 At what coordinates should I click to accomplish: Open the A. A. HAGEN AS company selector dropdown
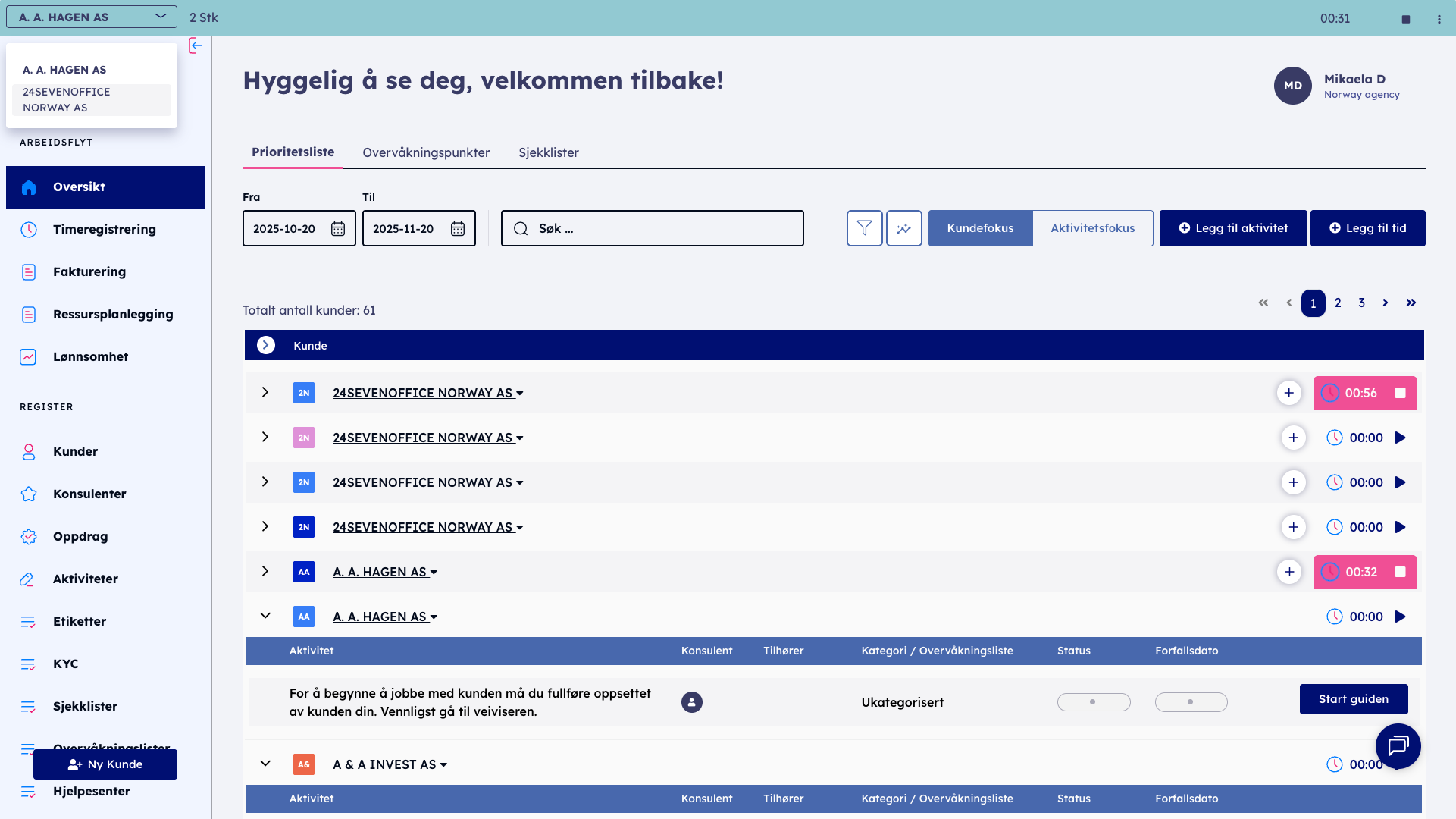(90, 16)
